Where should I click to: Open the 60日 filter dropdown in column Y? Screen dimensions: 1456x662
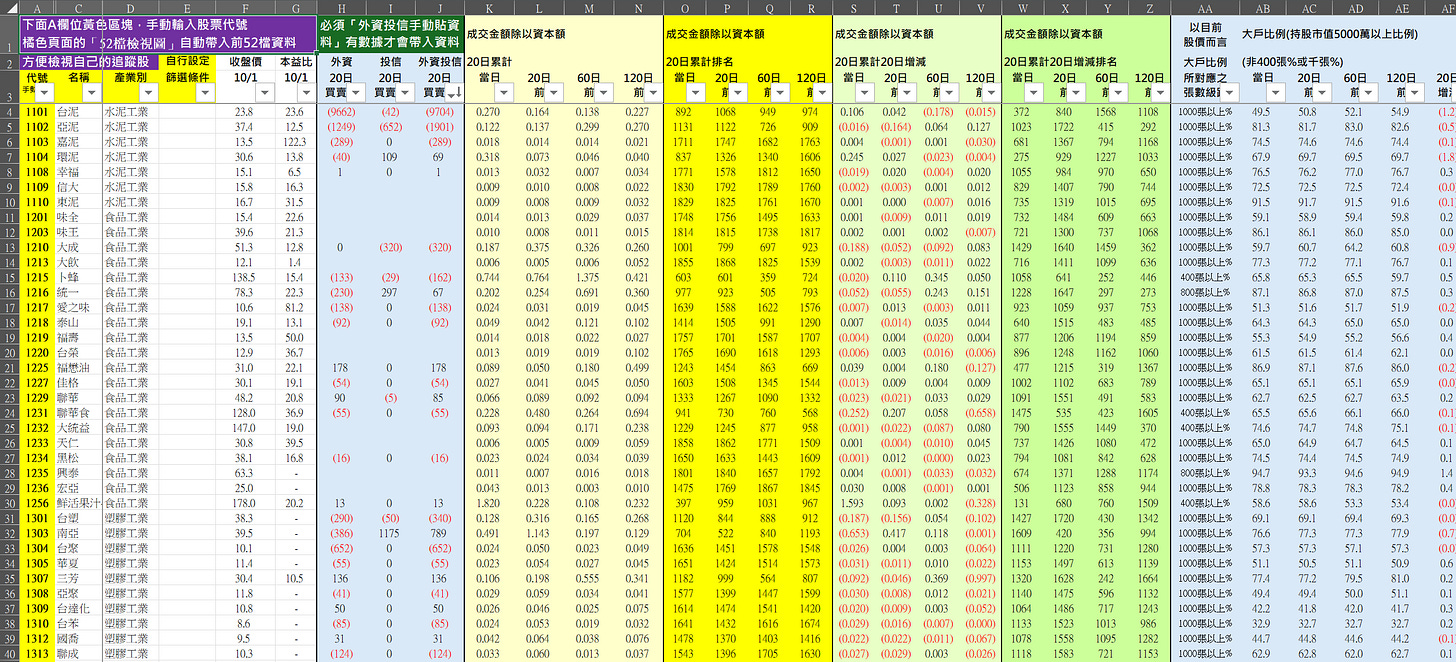(x=1120, y=93)
